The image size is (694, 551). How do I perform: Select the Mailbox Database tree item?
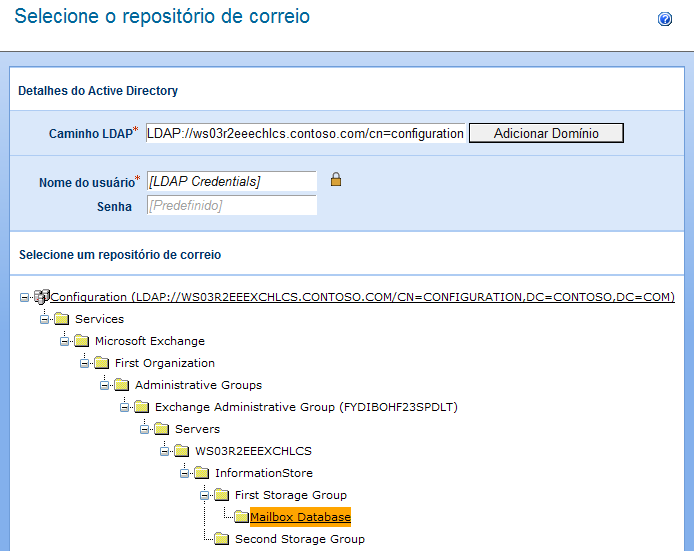tap(300, 517)
